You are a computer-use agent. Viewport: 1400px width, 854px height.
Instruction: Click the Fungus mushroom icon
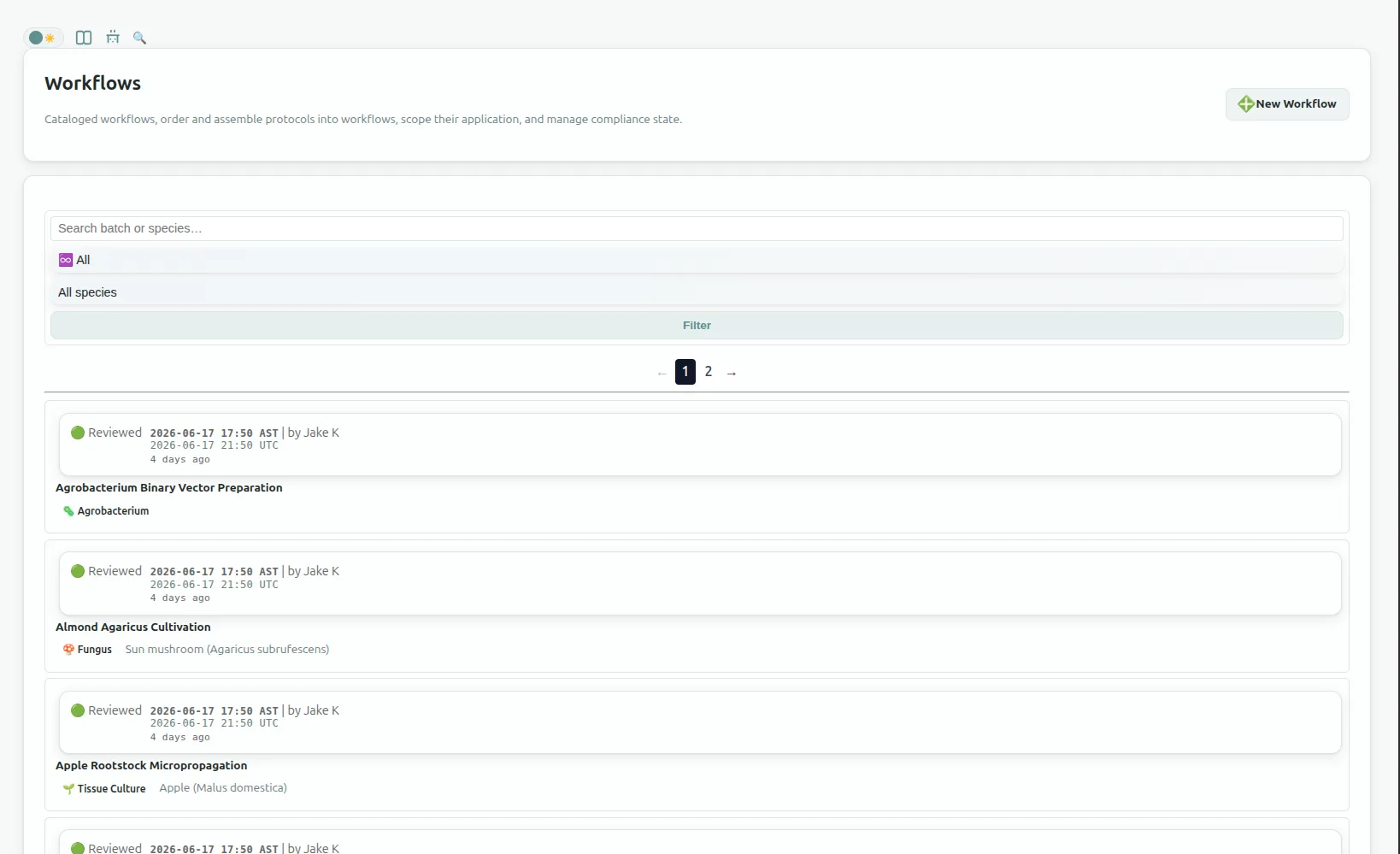[x=68, y=650]
